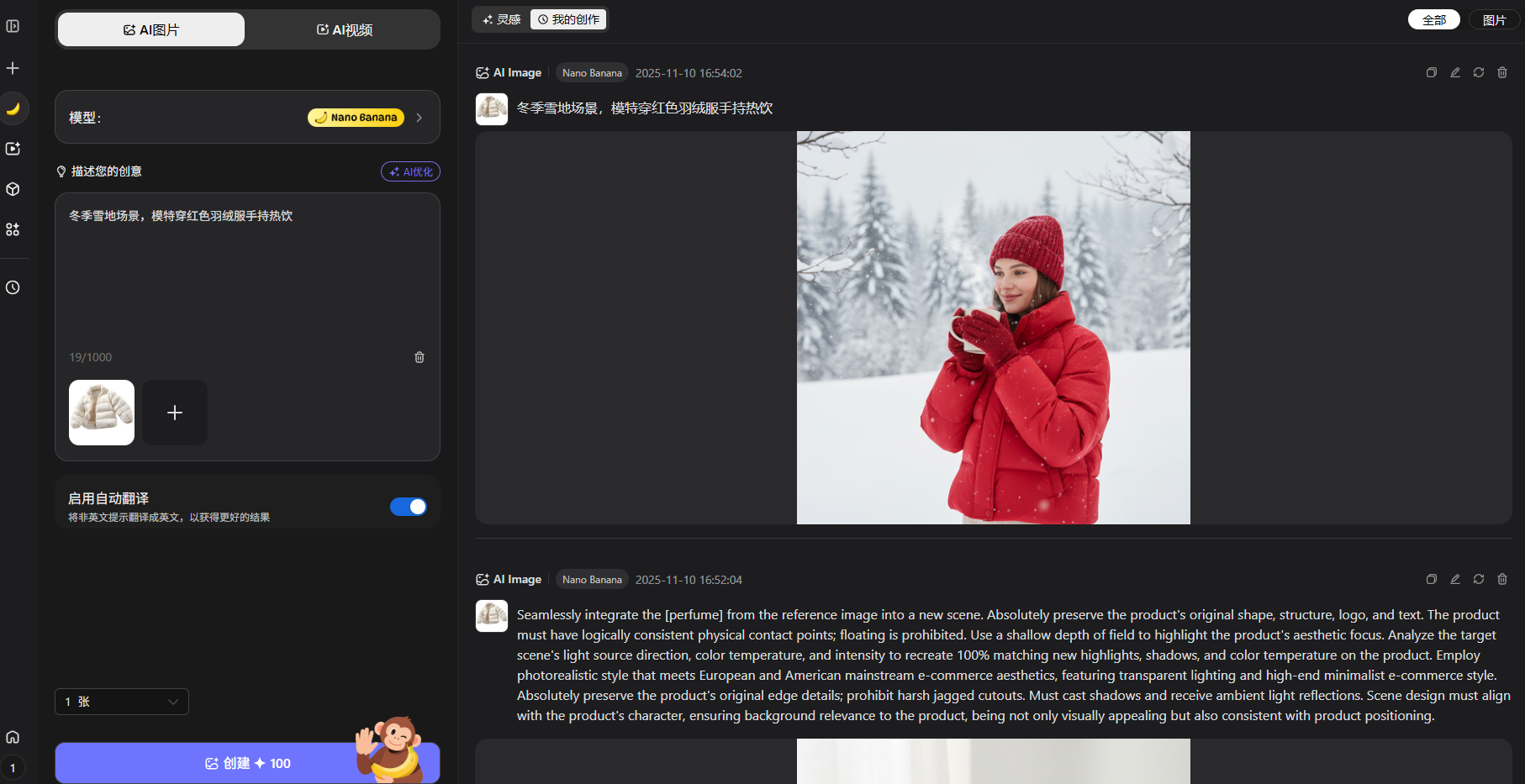Add another reference image tile
The image size is (1525, 784).
click(175, 413)
